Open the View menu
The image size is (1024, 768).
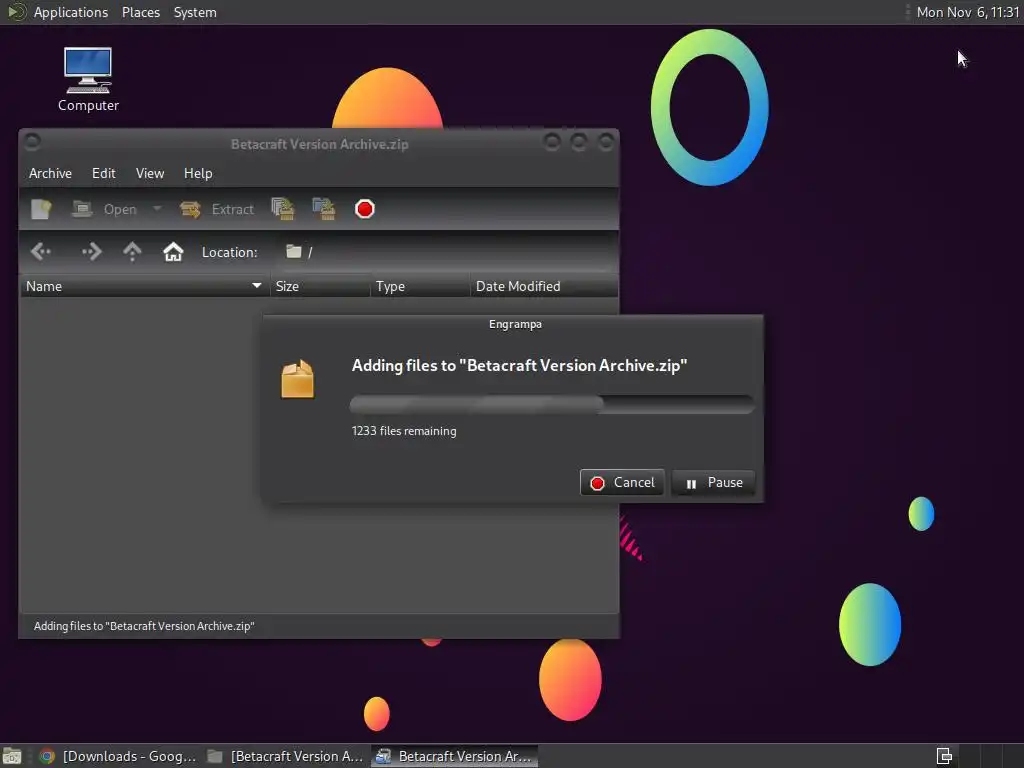coord(150,173)
